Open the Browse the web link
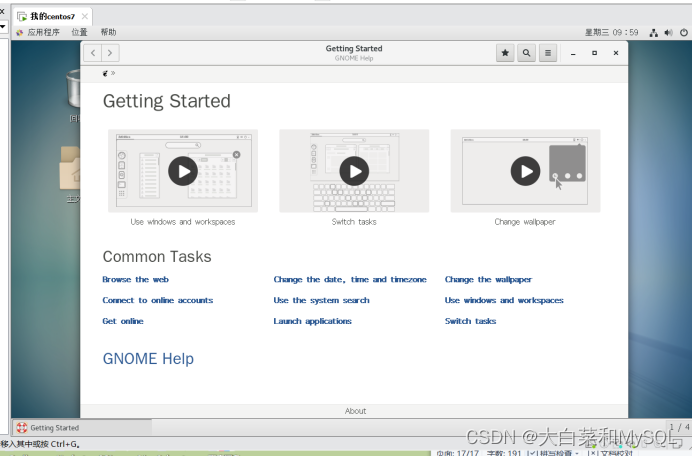This screenshot has height=457, width=692. (x=135, y=279)
